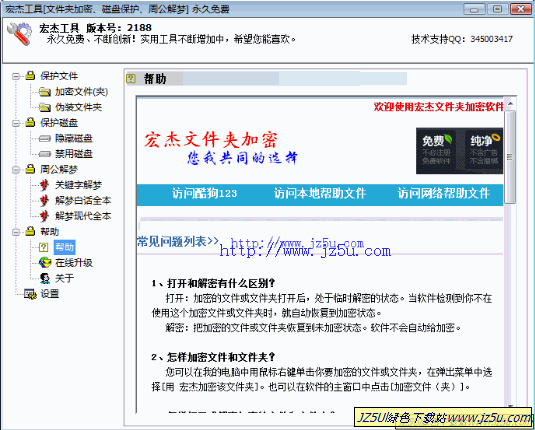Select 伪装文件夹 tree item
The height and width of the screenshot is (430, 535).
point(78,107)
